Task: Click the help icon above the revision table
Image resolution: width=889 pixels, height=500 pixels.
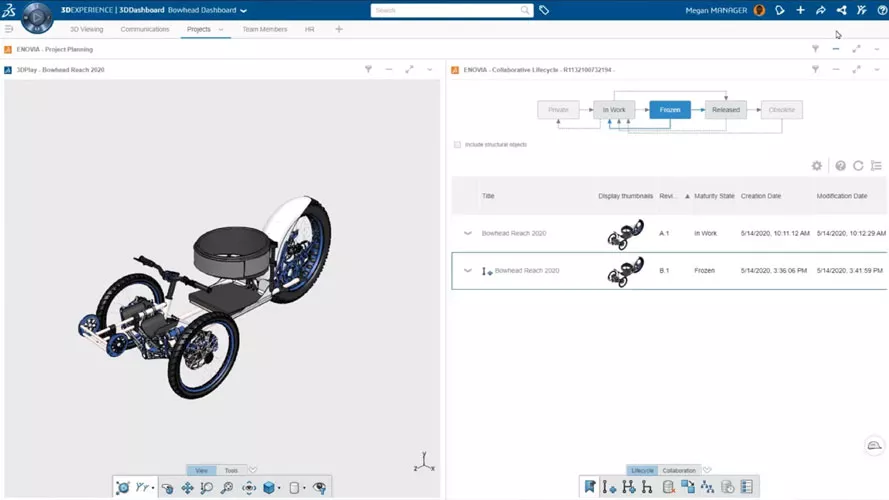Action: click(x=840, y=166)
